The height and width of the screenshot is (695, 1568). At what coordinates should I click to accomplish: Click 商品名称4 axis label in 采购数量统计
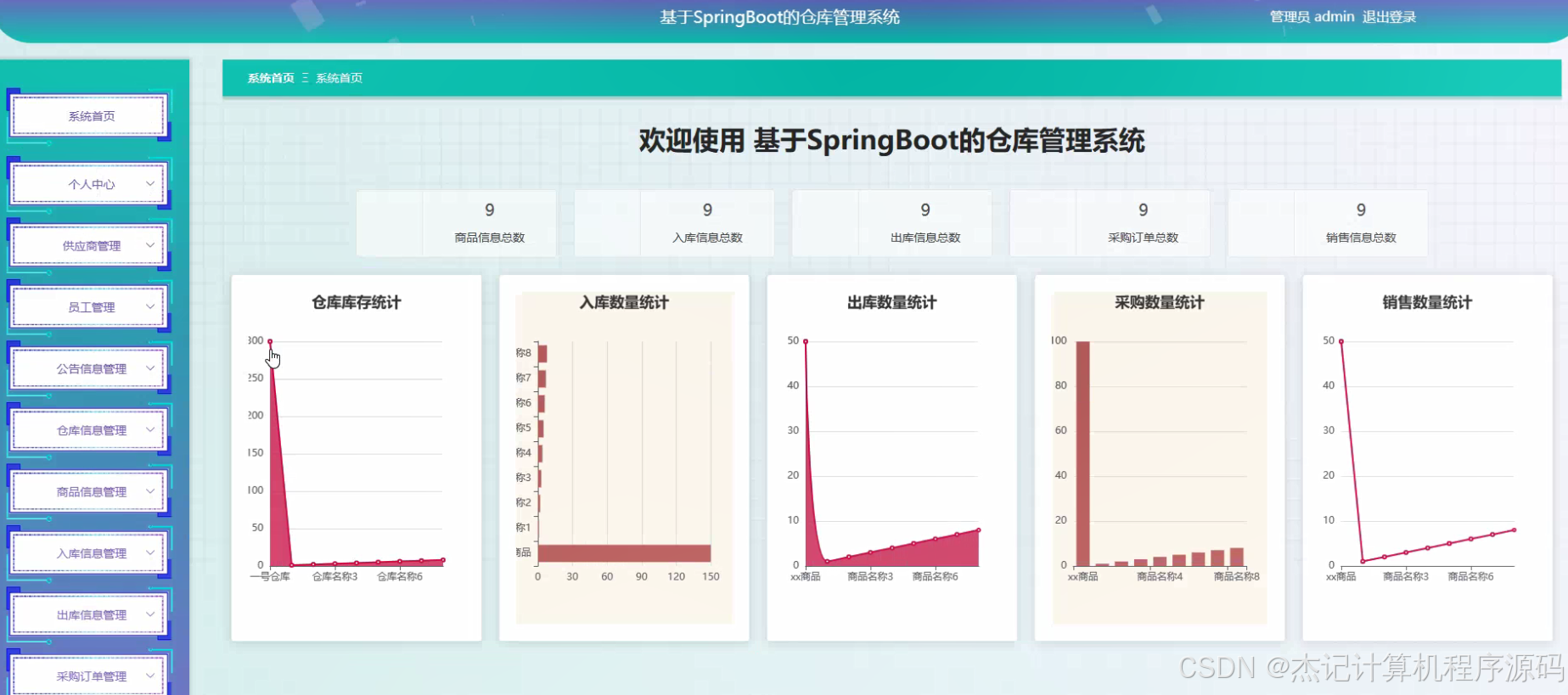pyautogui.click(x=1160, y=576)
